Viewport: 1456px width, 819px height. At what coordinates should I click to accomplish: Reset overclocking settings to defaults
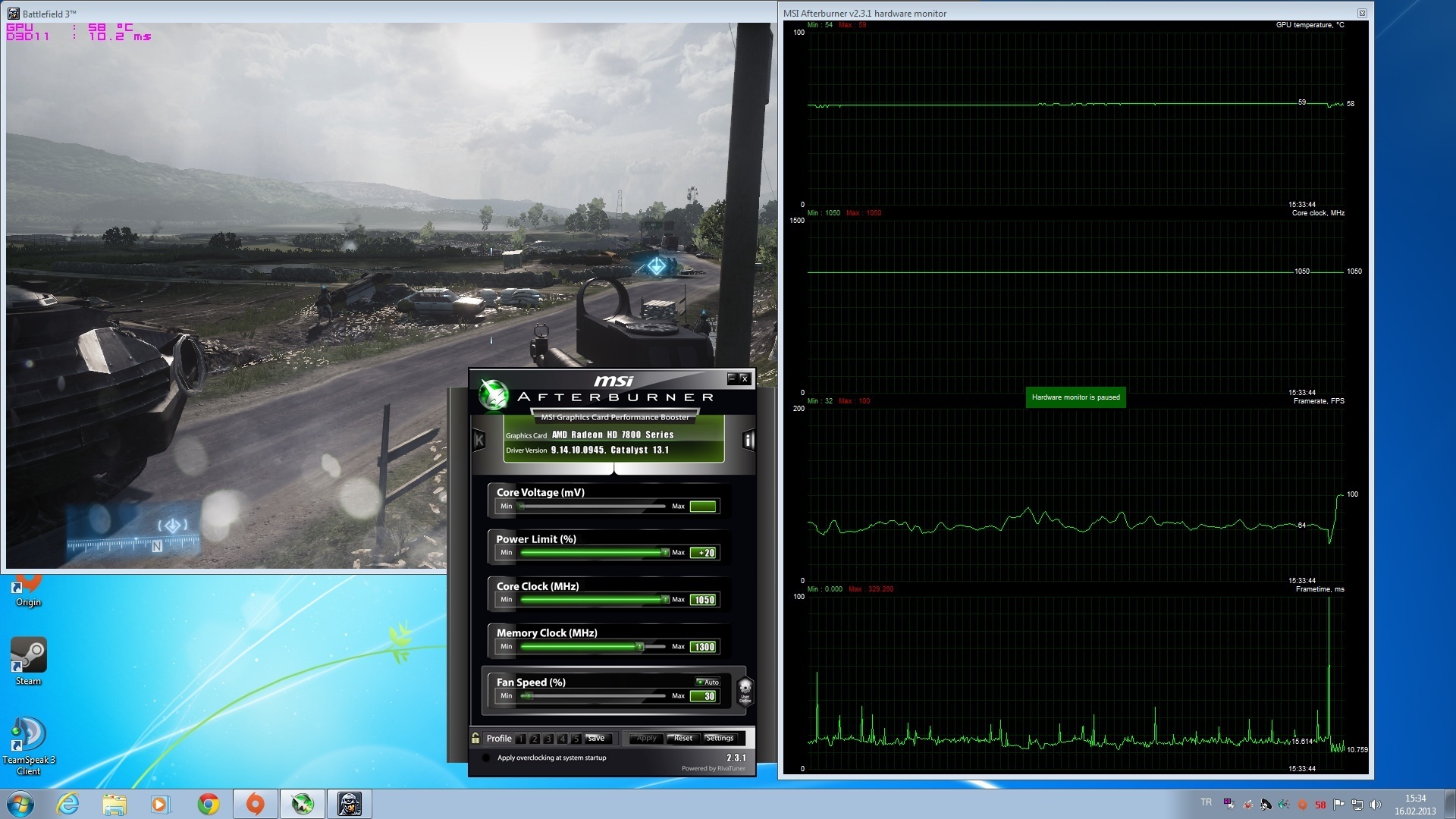click(x=682, y=738)
